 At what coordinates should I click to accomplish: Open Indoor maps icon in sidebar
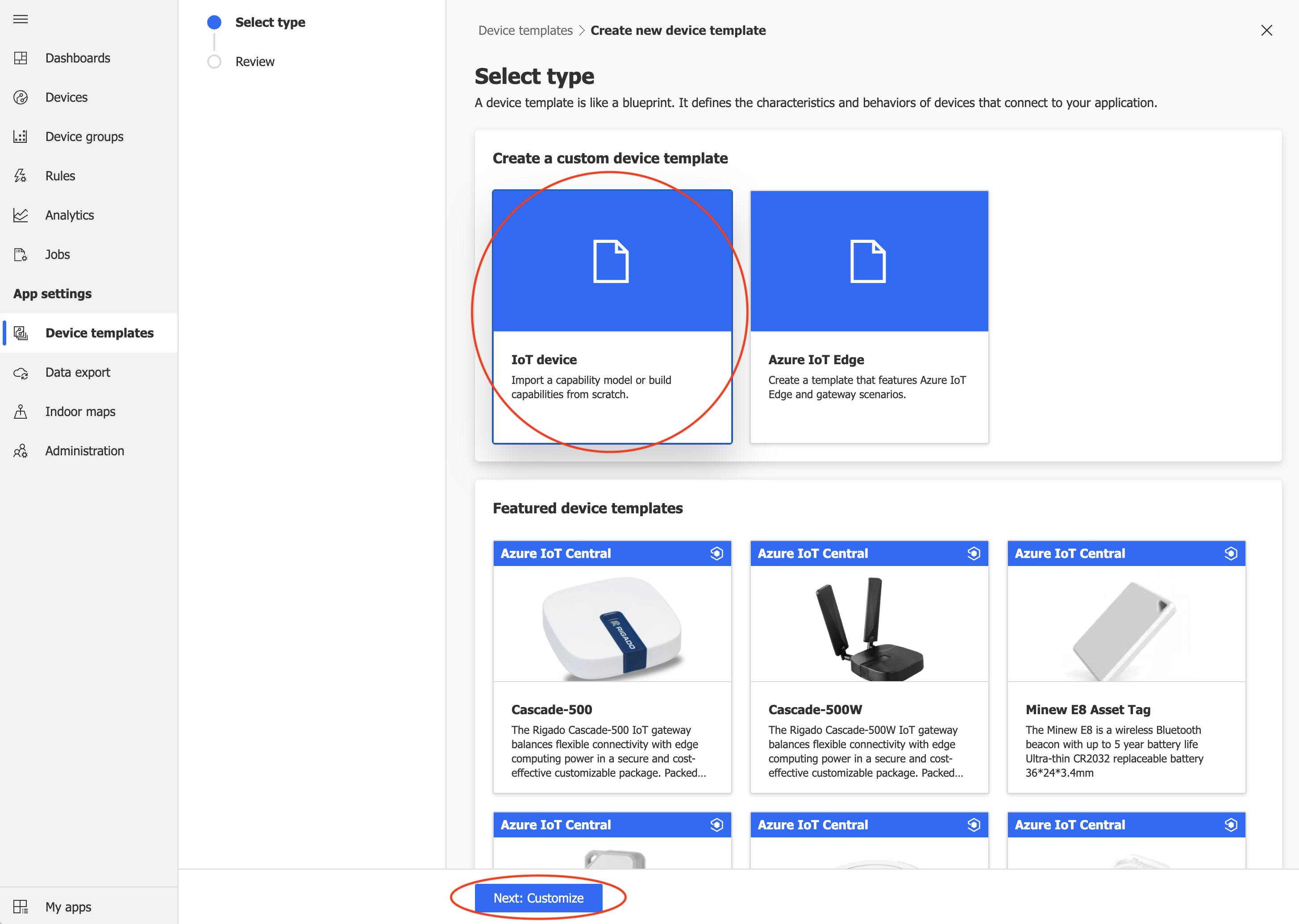[21, 412]
